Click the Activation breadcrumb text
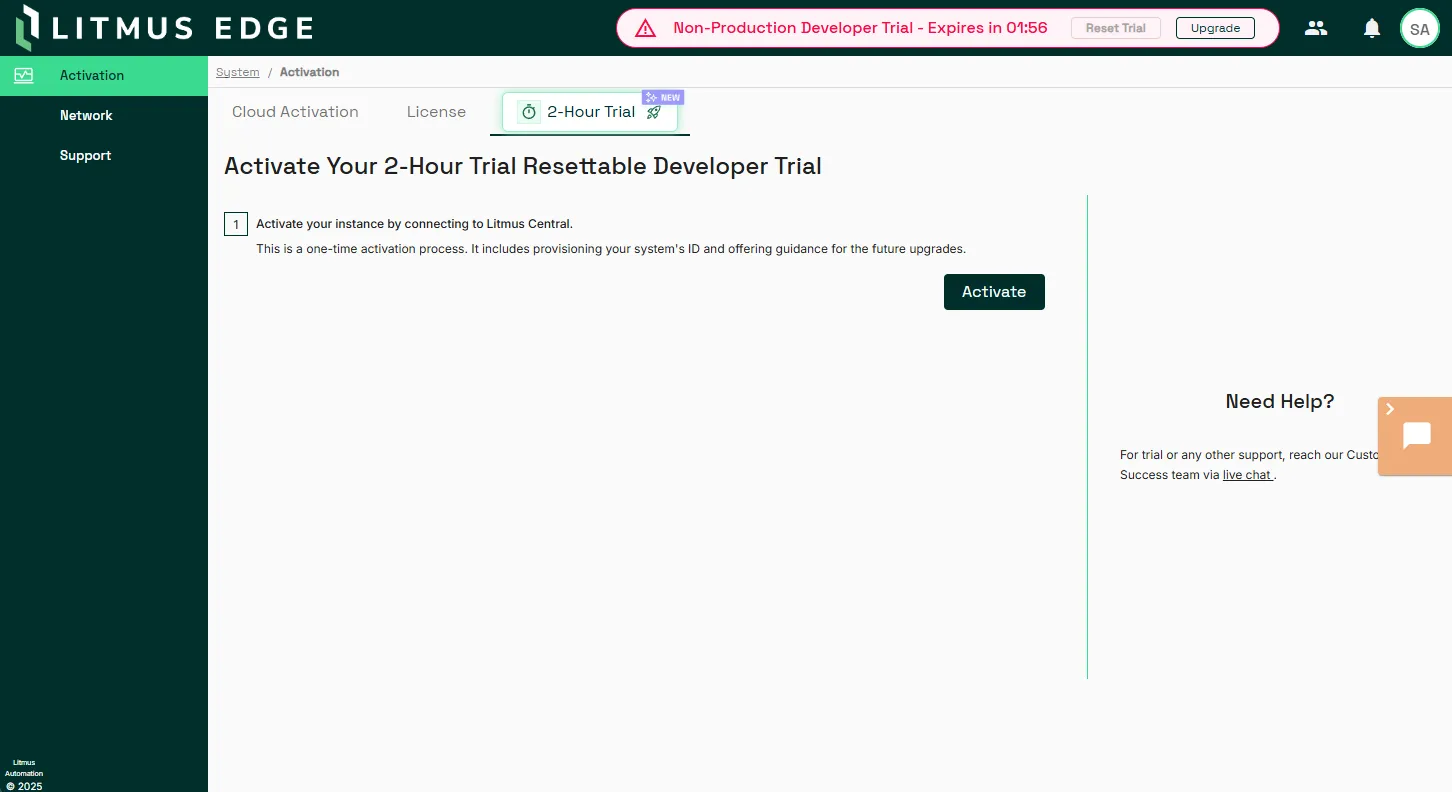Viewport: 1452px width, 792px height. coord(310,72)
